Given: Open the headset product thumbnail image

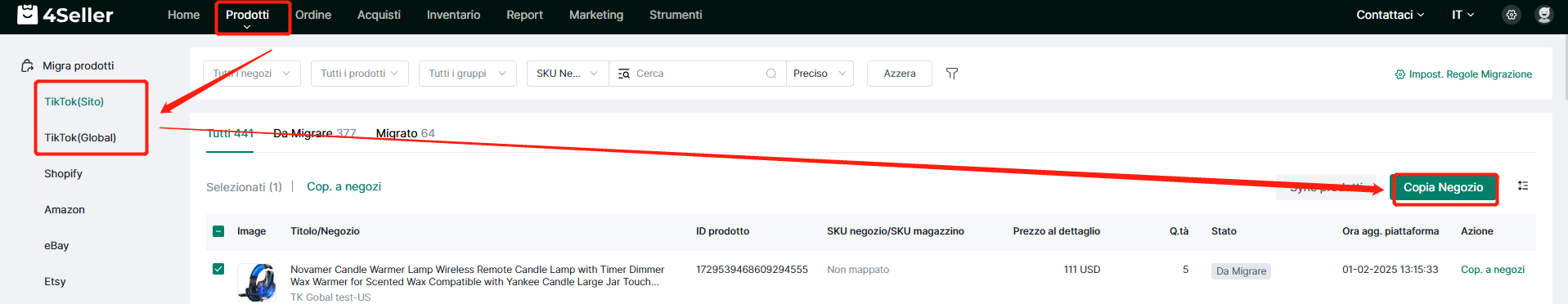Looking at the screenshot, I should (x=257, y=283).
